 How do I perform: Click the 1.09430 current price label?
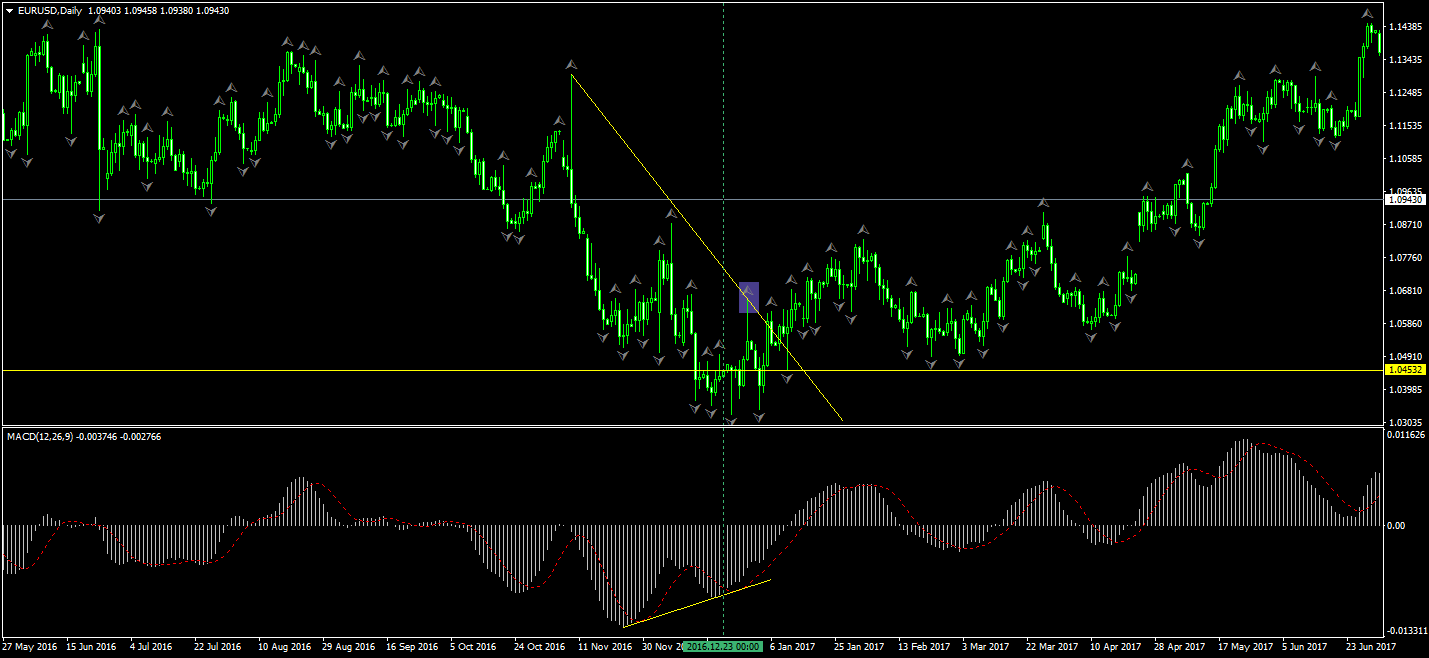coord(1404,200)
